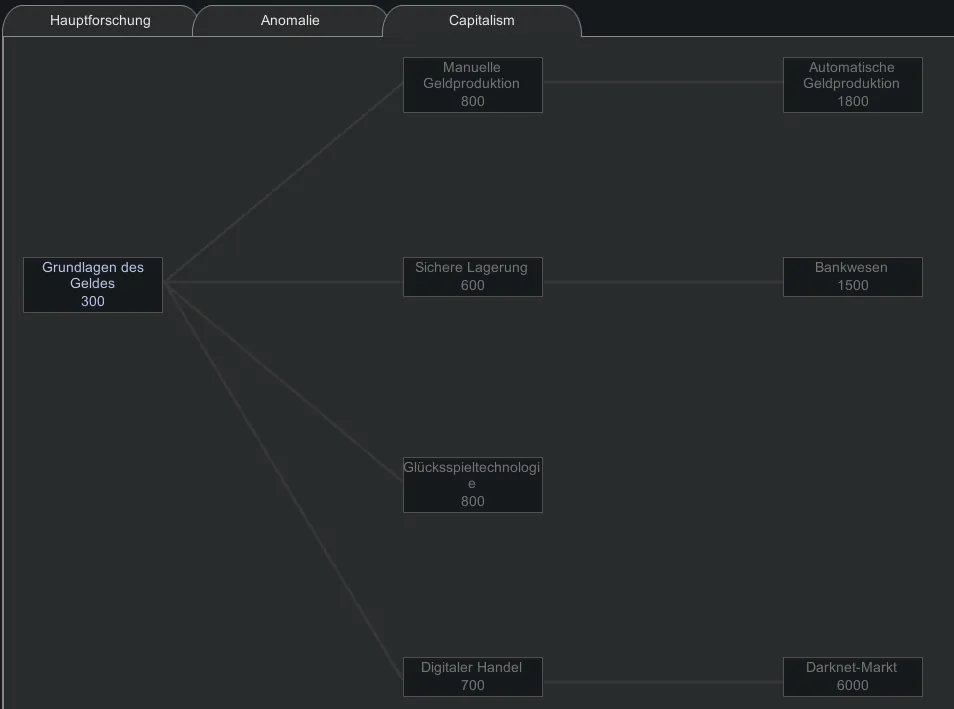Image resolution: width=954 pixels, height=709 pixels.
Task: Select the Capitalism tab
Action: 481,20
